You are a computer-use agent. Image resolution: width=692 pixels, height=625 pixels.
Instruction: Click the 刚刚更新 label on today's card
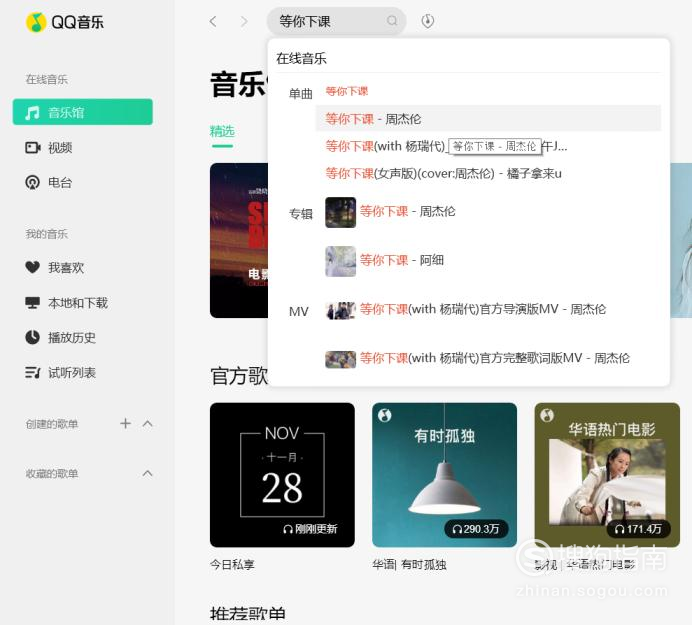tap(310, 529)
